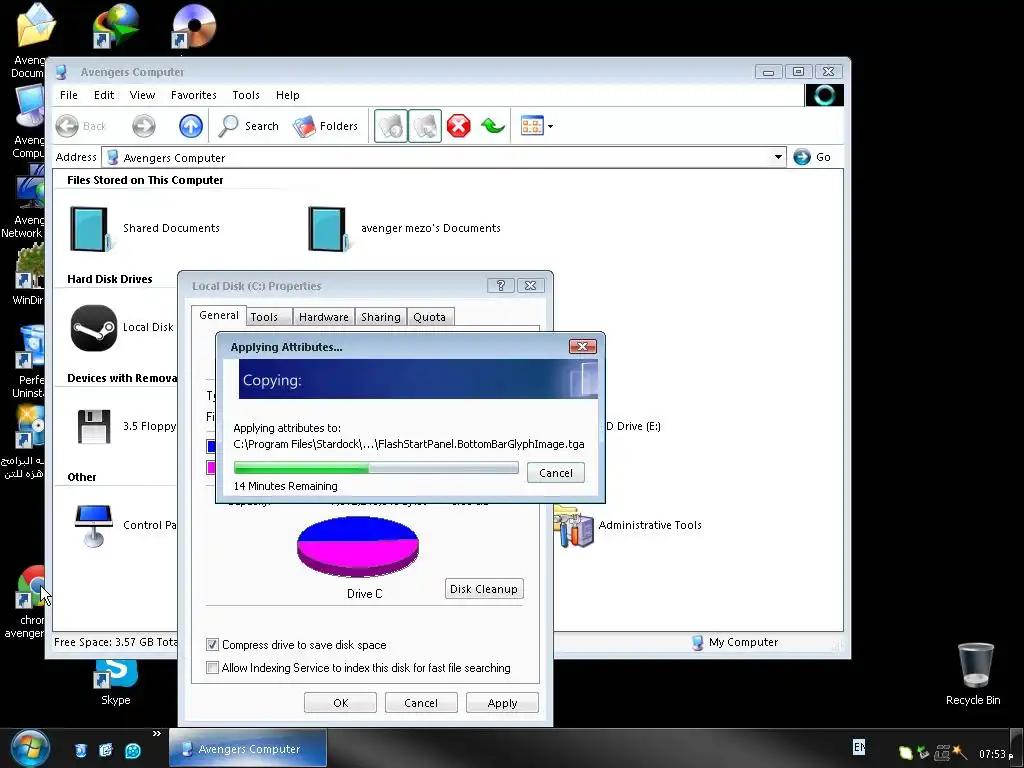Open the Favorites menu

coord(193,95)
